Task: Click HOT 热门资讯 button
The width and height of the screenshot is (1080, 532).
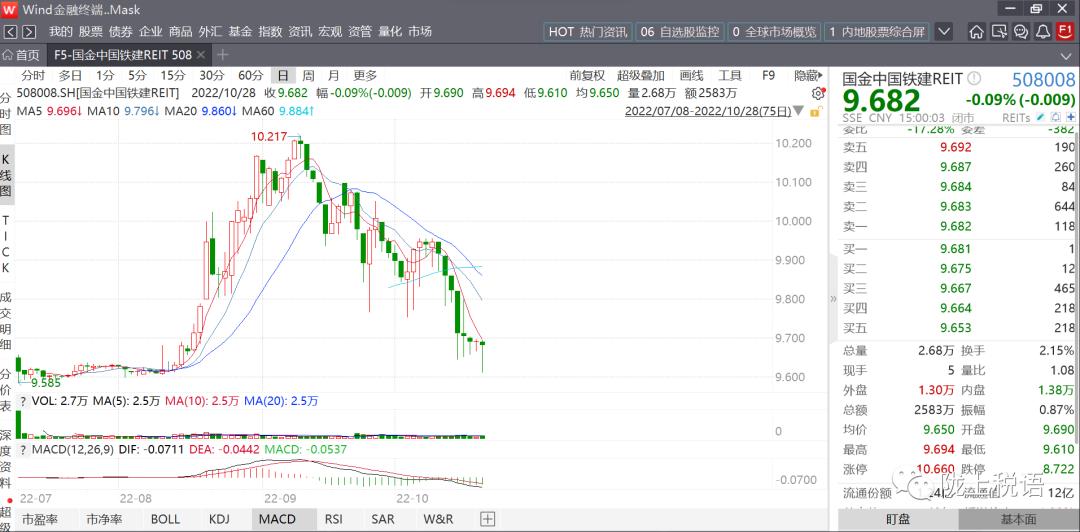Action: (x=588, y=32)
